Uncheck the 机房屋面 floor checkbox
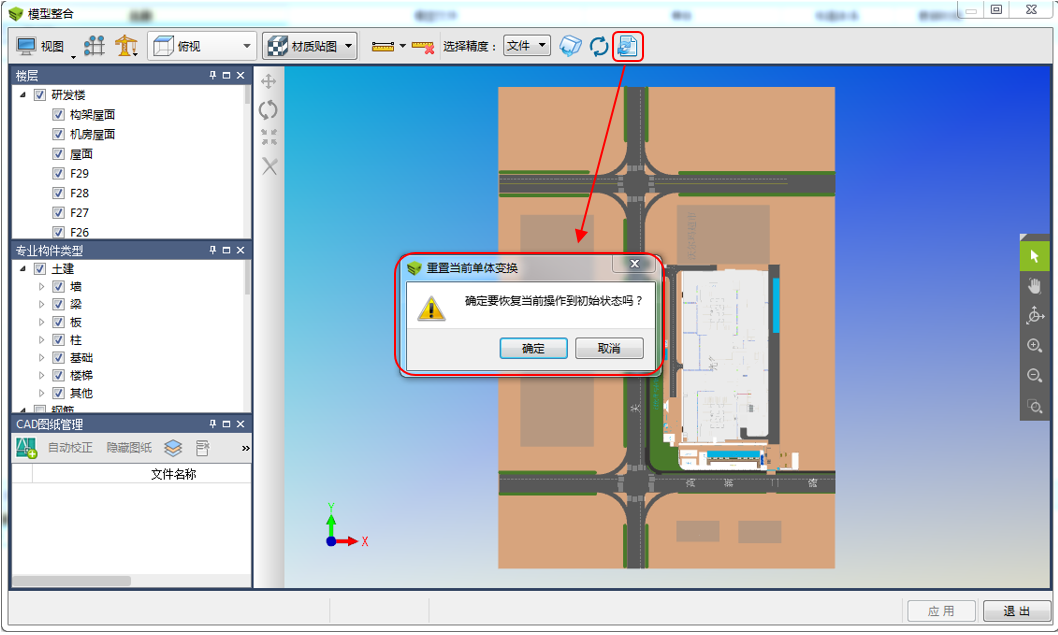 pyautogui.click(x=59, y=134)
